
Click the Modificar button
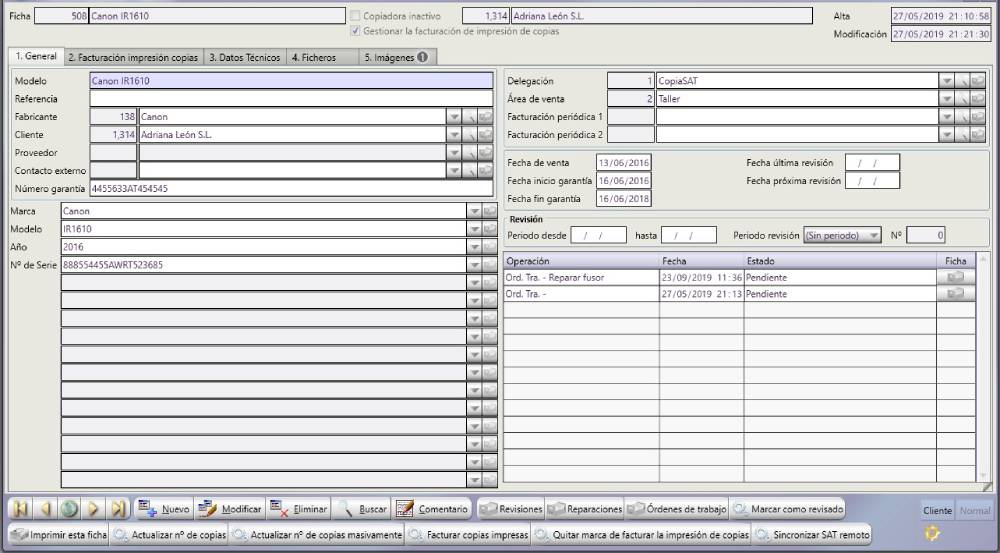pyautogui.click(x=230, y=509)
